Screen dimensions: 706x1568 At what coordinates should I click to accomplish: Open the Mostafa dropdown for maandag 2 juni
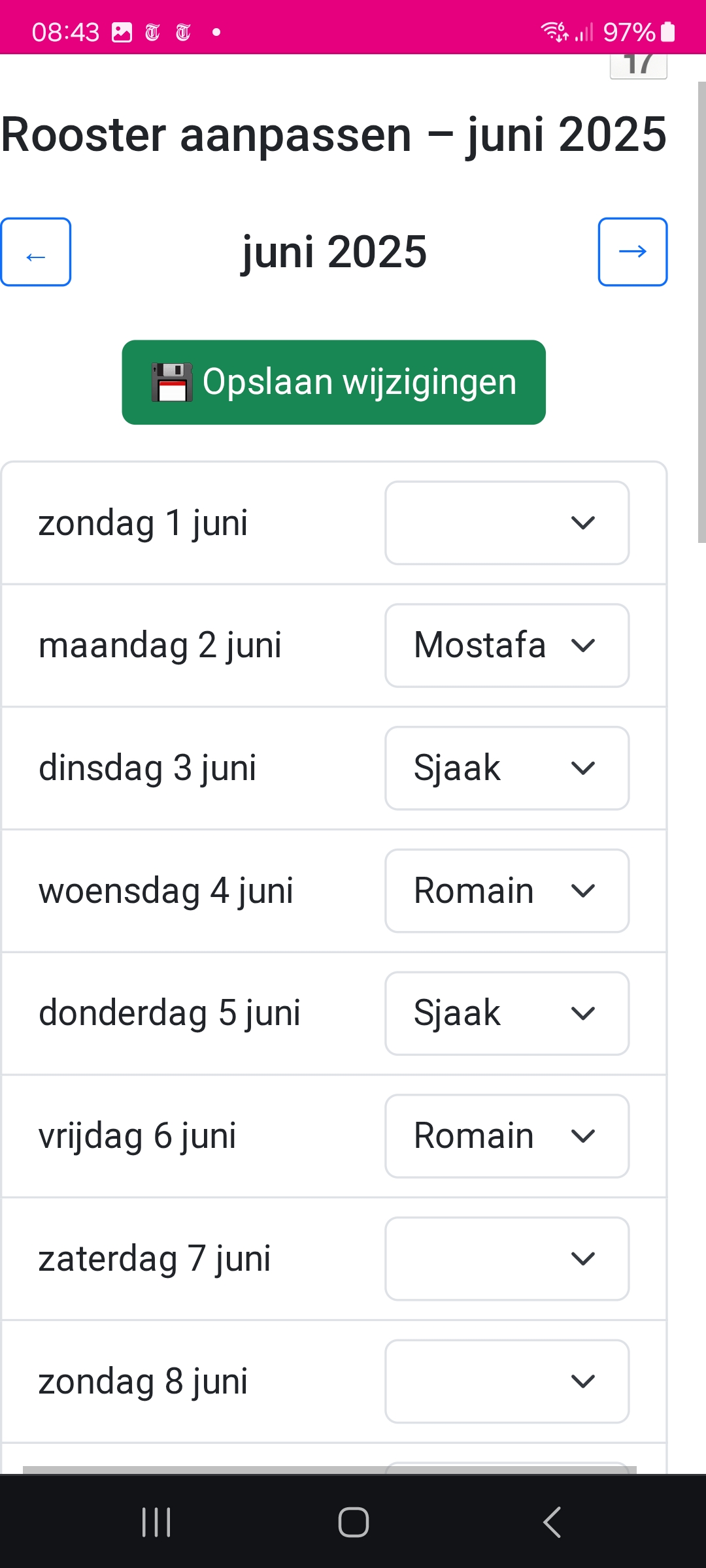tap(507, 645)
